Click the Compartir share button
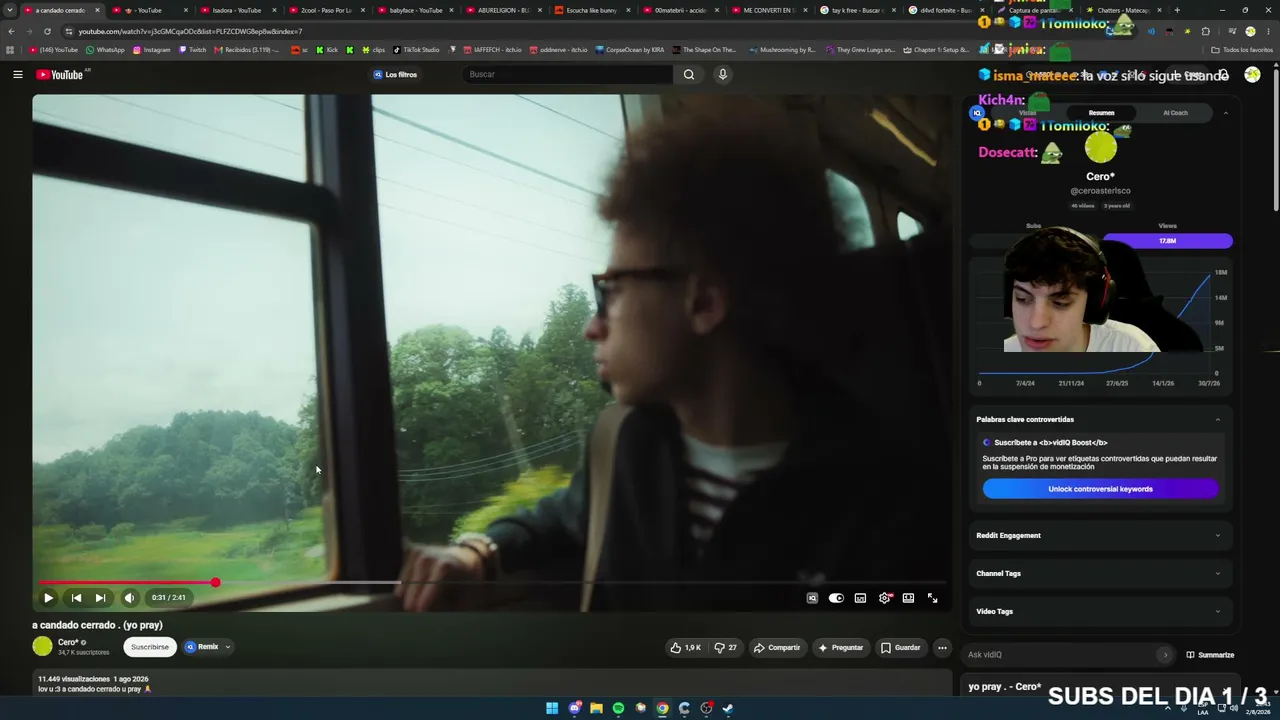 tap(777, 648)
